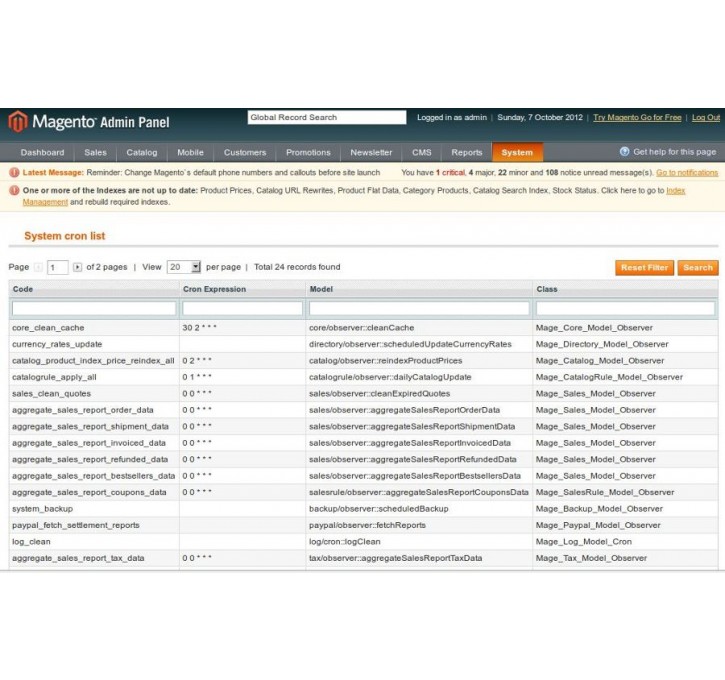Open the CMS menu
The width and height of the screenshot is (725, 680).
click(421, 153)
